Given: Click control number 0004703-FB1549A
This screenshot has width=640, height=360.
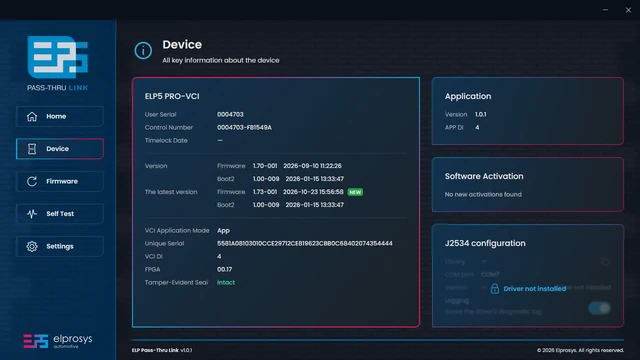Looking at the screenshot, I should click(x=244, y=127).
